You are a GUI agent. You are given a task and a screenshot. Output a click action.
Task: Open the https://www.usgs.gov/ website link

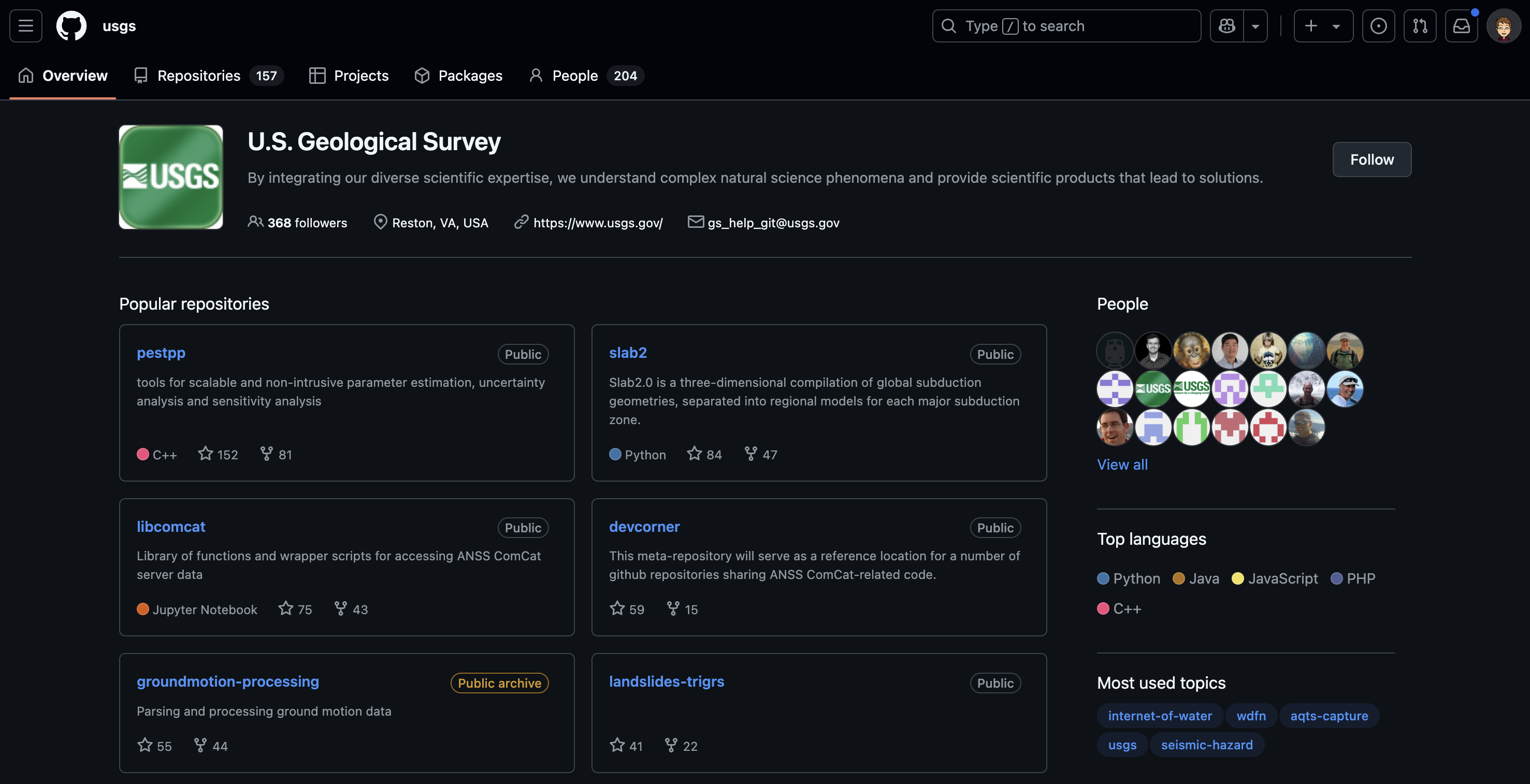click(x=598, y=223)
